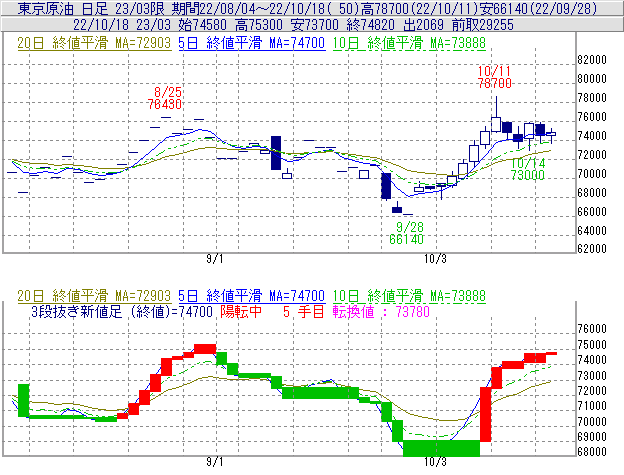The width and height of the screenshot is (624, 475).
Task: Click the 68000 lower chart axis label
Action: pyautogui.click(x=592, y=452)
